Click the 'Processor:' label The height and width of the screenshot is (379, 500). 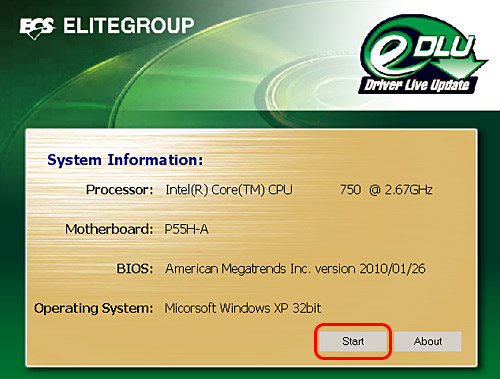(120, 190)
